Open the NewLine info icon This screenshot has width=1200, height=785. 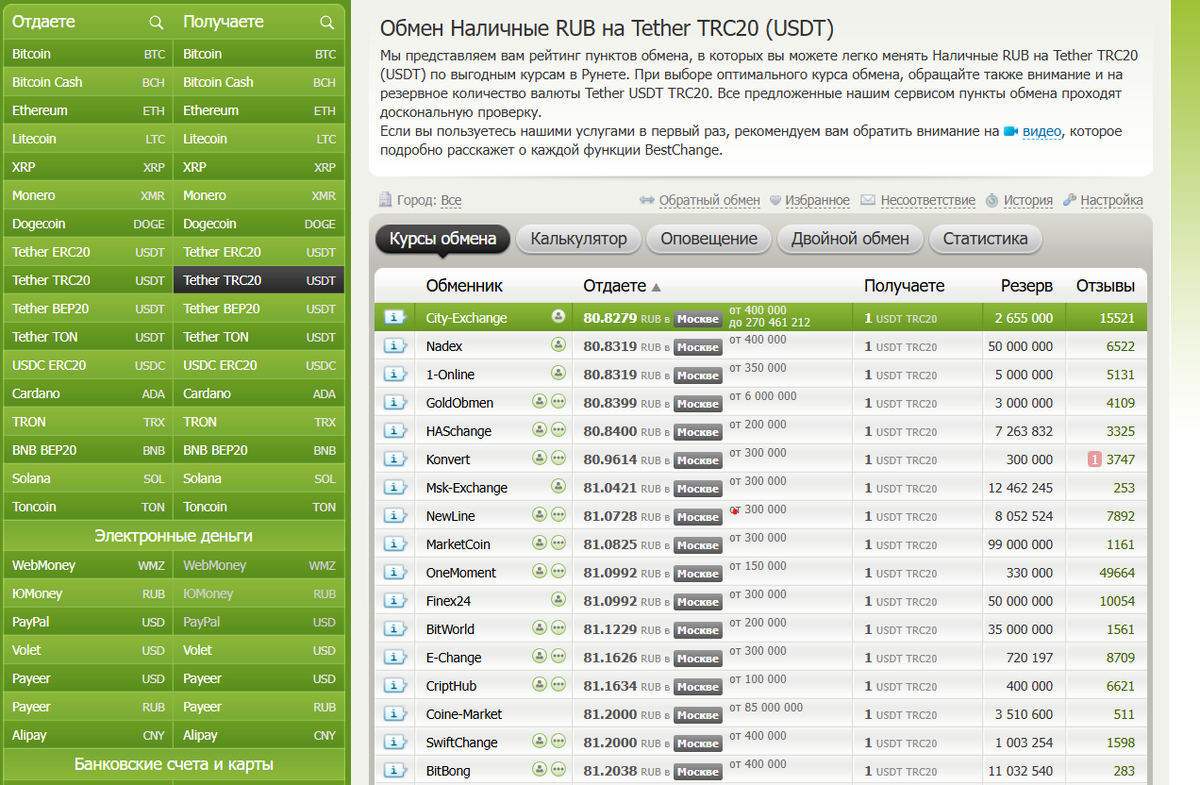(395, 516)
